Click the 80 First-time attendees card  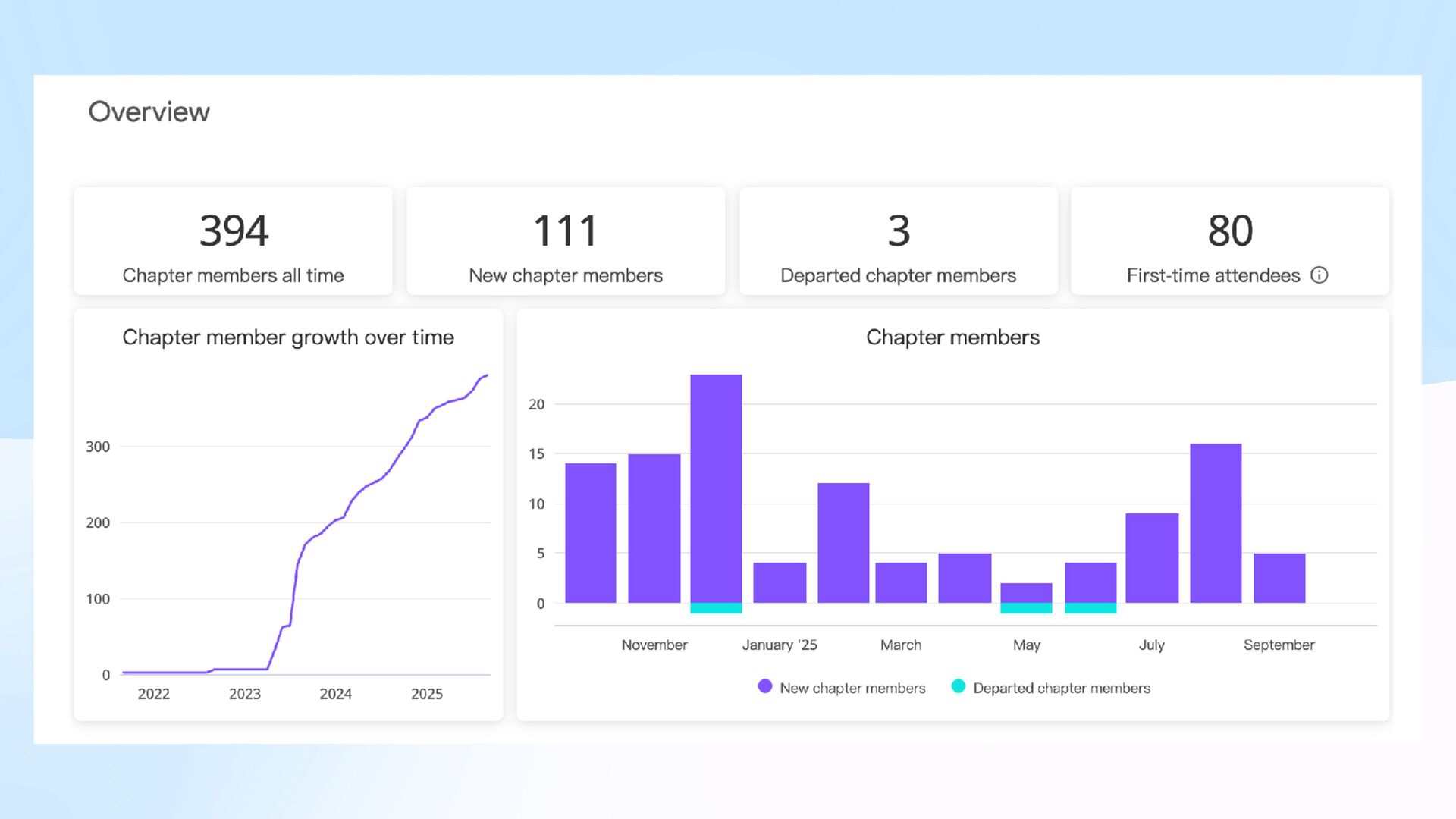[x=1229, y=241]
